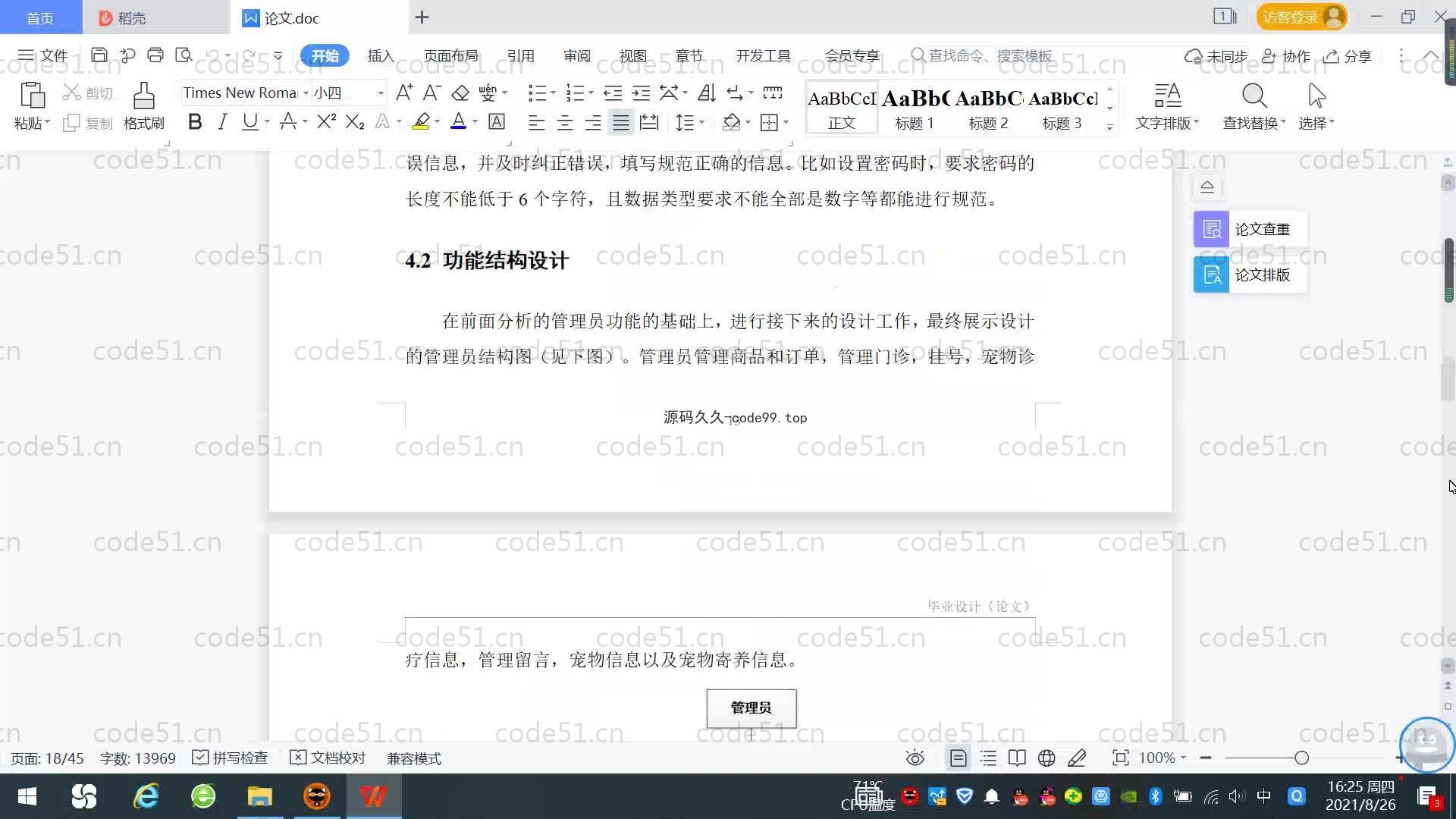Justify the paragraph text
The image size is (1456, 819).
tap(621, 122)
